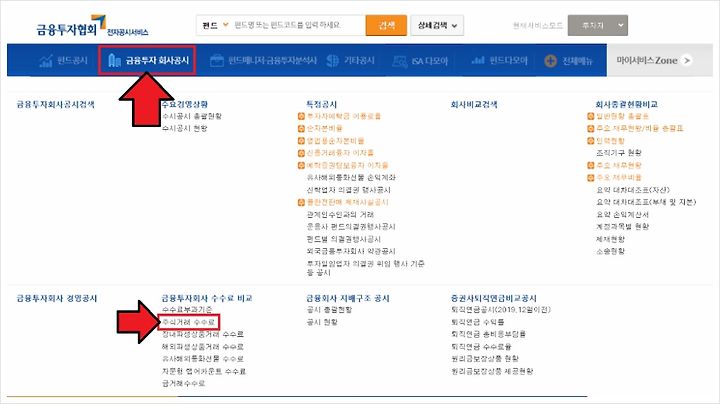Viewport: 720px width, 404px height.
Task: Open 수시공시 총괄현황 link
Action: pos(192,116)
